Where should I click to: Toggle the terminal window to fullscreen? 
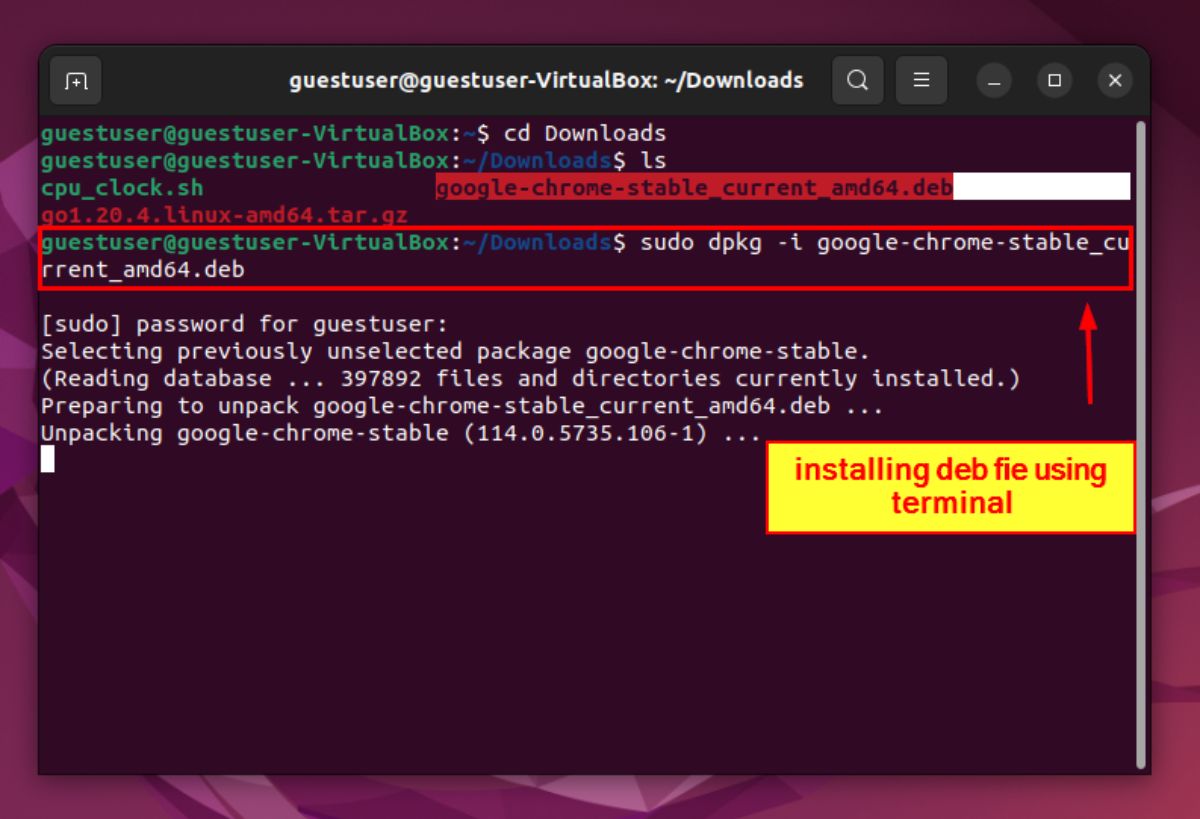[x=1054, y=80]
